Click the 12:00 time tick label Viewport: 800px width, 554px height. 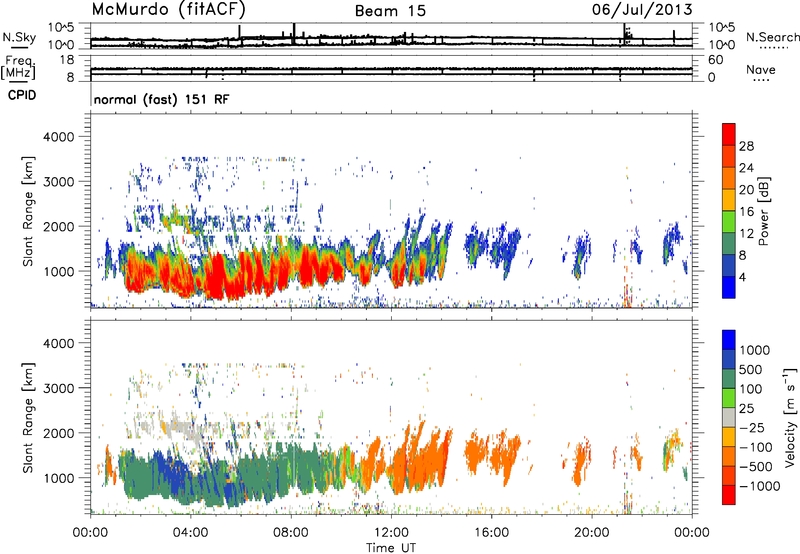click(x=391, y=533)
